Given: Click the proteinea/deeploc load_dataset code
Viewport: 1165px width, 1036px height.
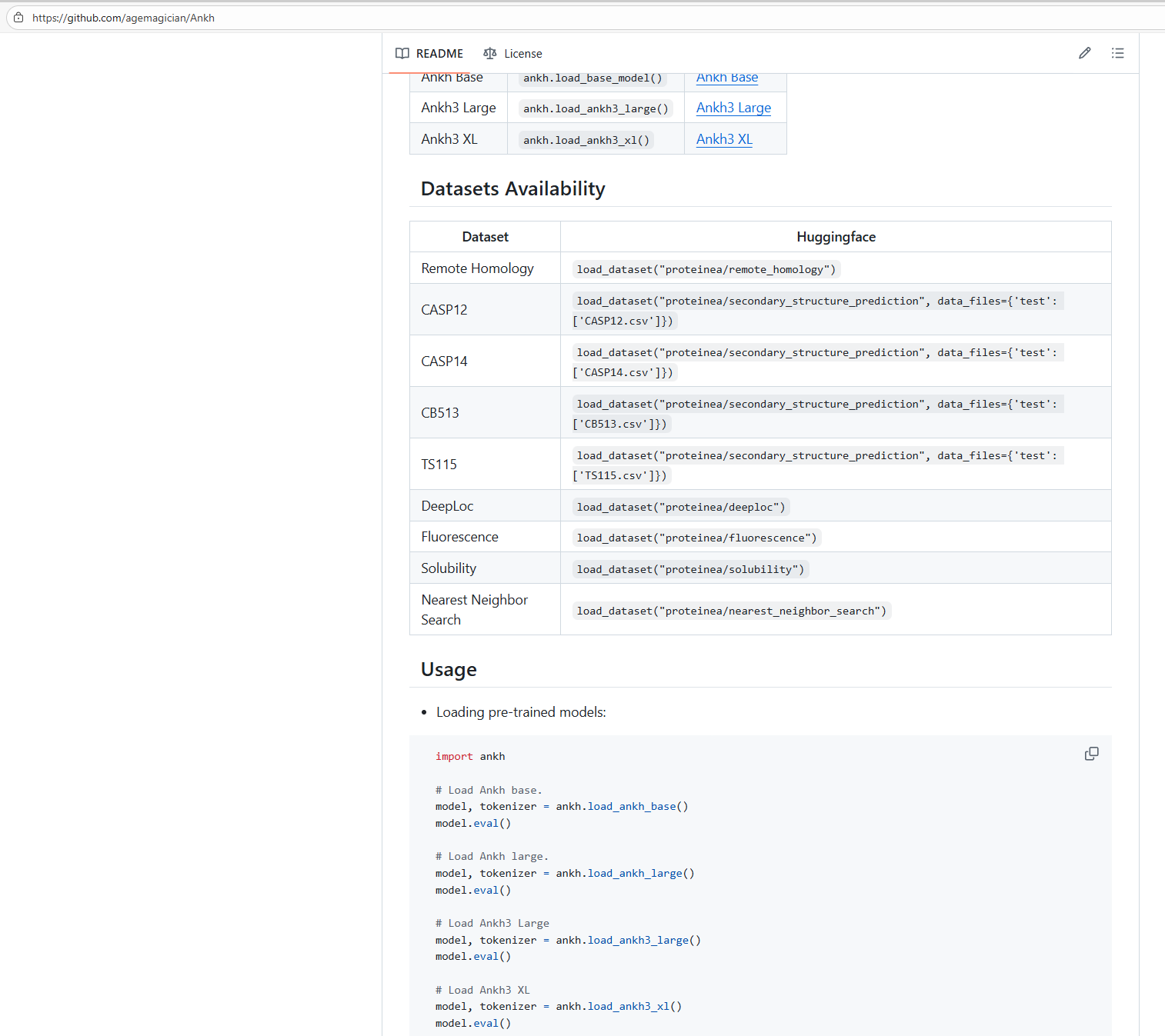Looking at the screenshot, I should [x=681, y=507].
